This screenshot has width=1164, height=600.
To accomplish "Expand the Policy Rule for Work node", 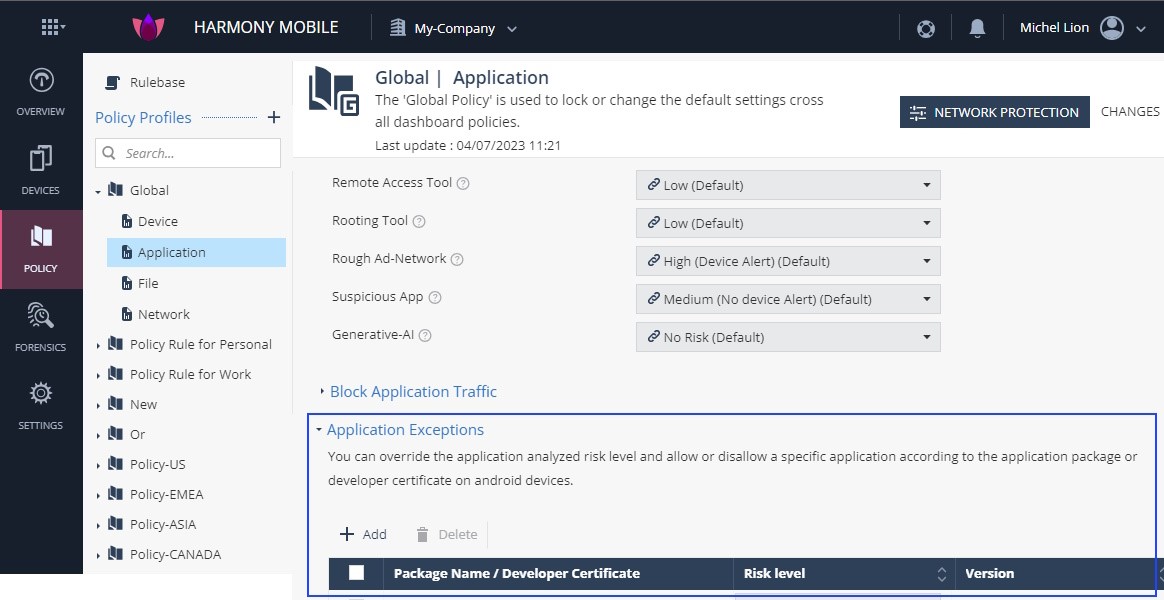I will click(x=98, y=376).
